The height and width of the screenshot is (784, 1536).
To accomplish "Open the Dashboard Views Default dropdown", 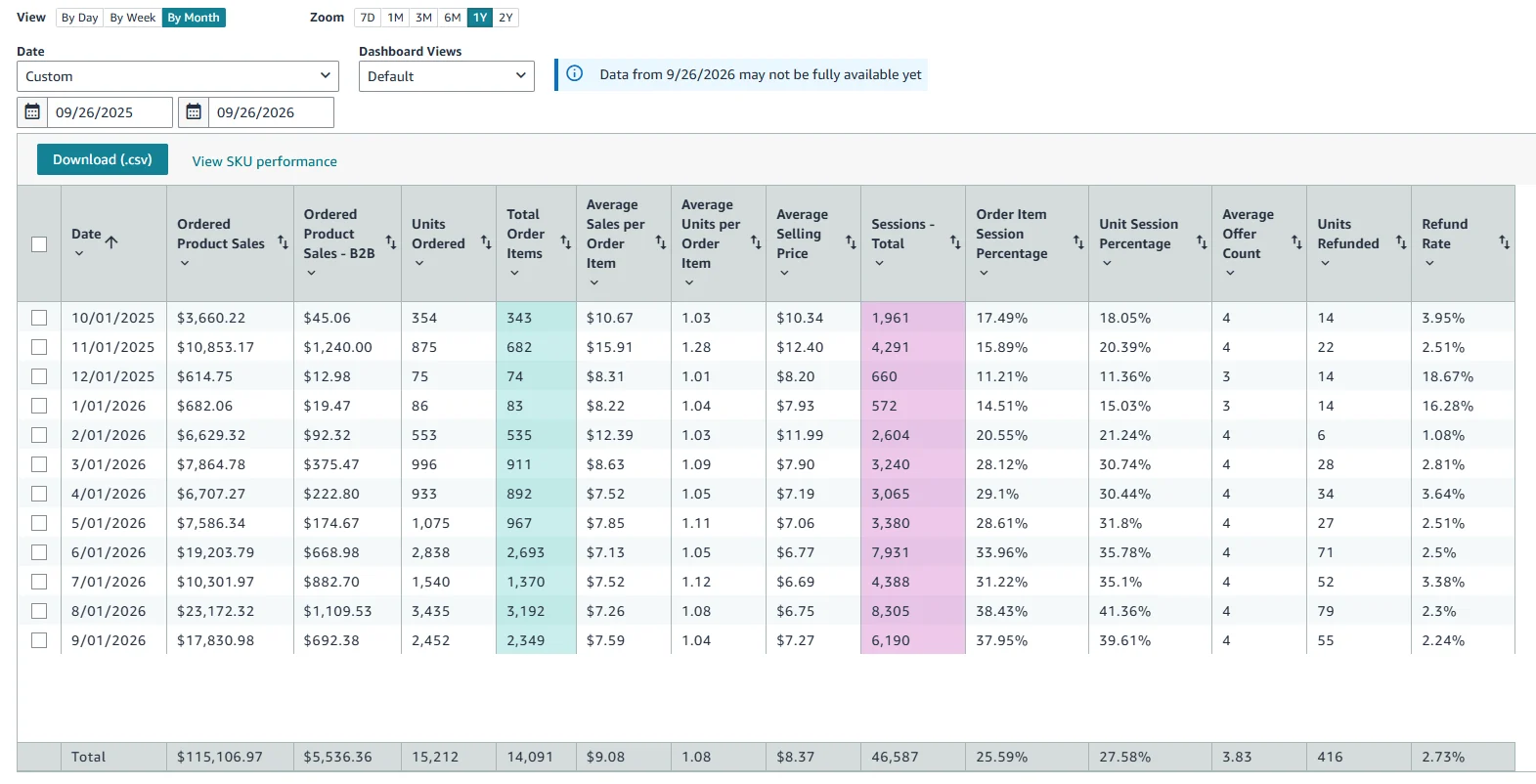I will [x=447, y=76].
